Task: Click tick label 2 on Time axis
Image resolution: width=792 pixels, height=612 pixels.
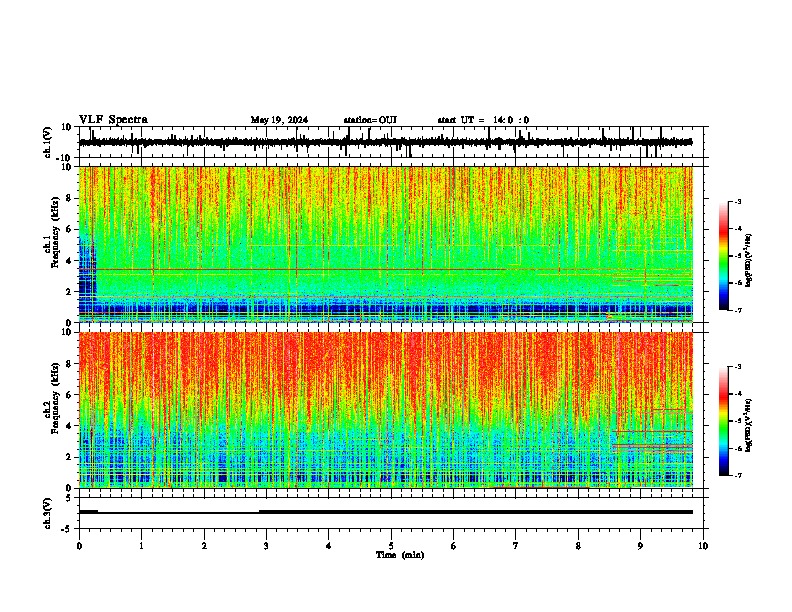Action: [x=204, y=546]
